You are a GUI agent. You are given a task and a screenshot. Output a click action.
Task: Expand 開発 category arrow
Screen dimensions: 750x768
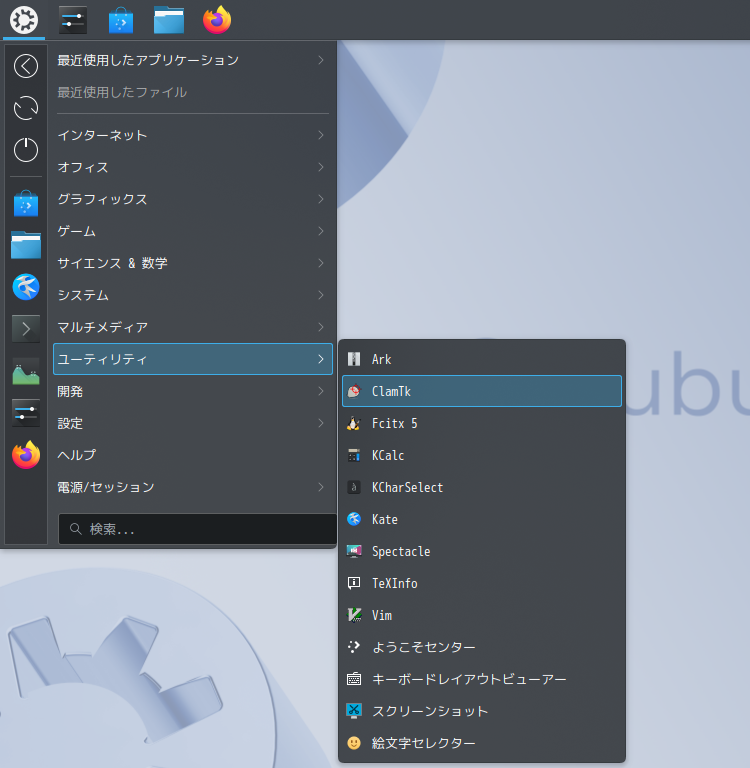(321, 391)
